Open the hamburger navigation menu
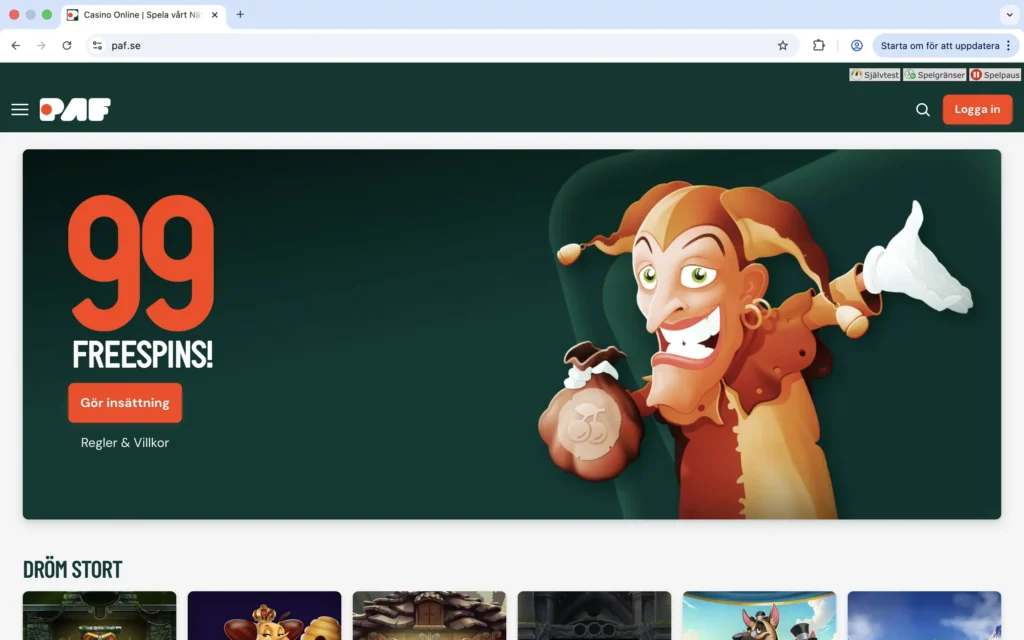The image size is (1024, 640). point(20,110)
